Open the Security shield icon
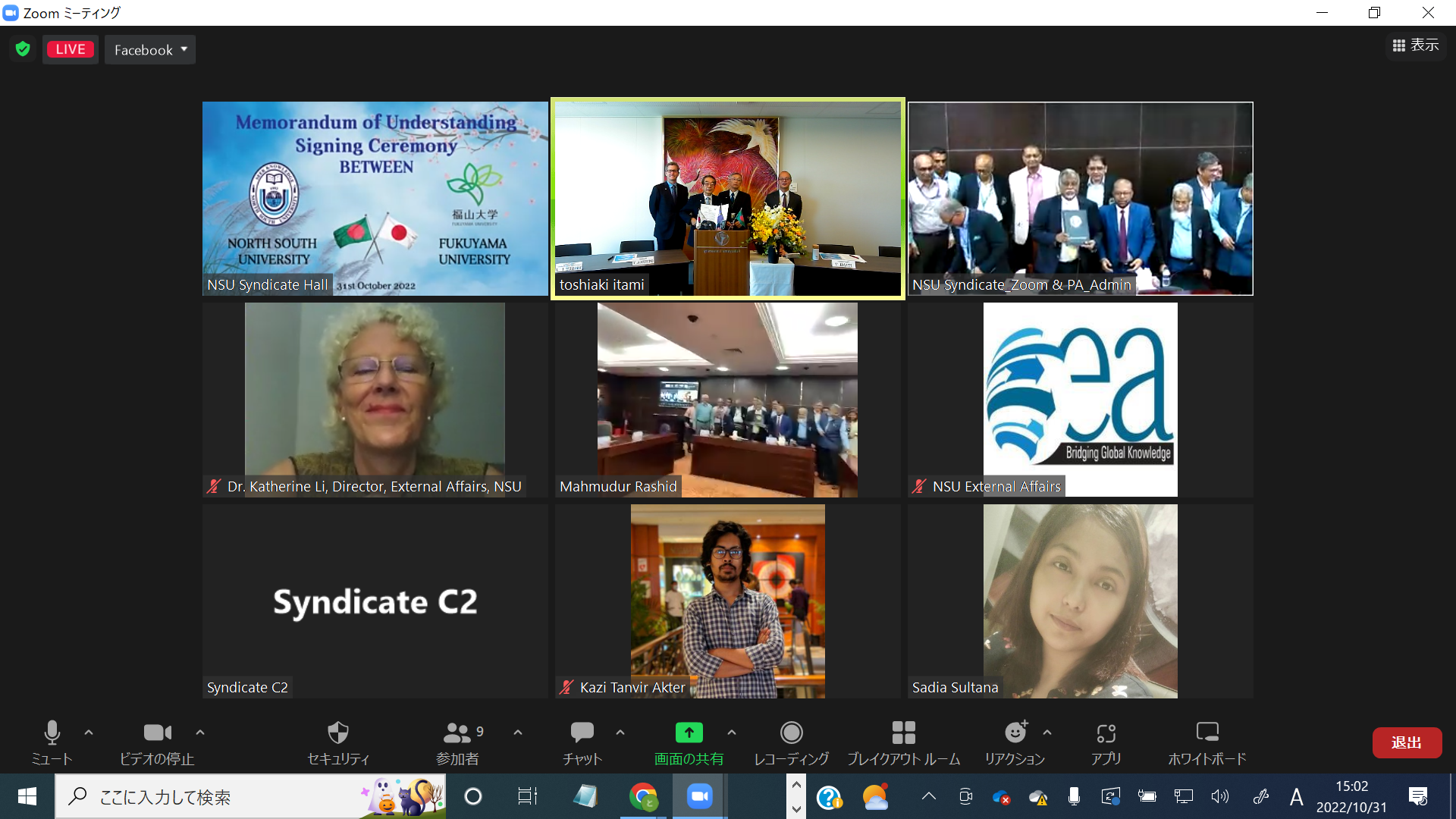 337,733
